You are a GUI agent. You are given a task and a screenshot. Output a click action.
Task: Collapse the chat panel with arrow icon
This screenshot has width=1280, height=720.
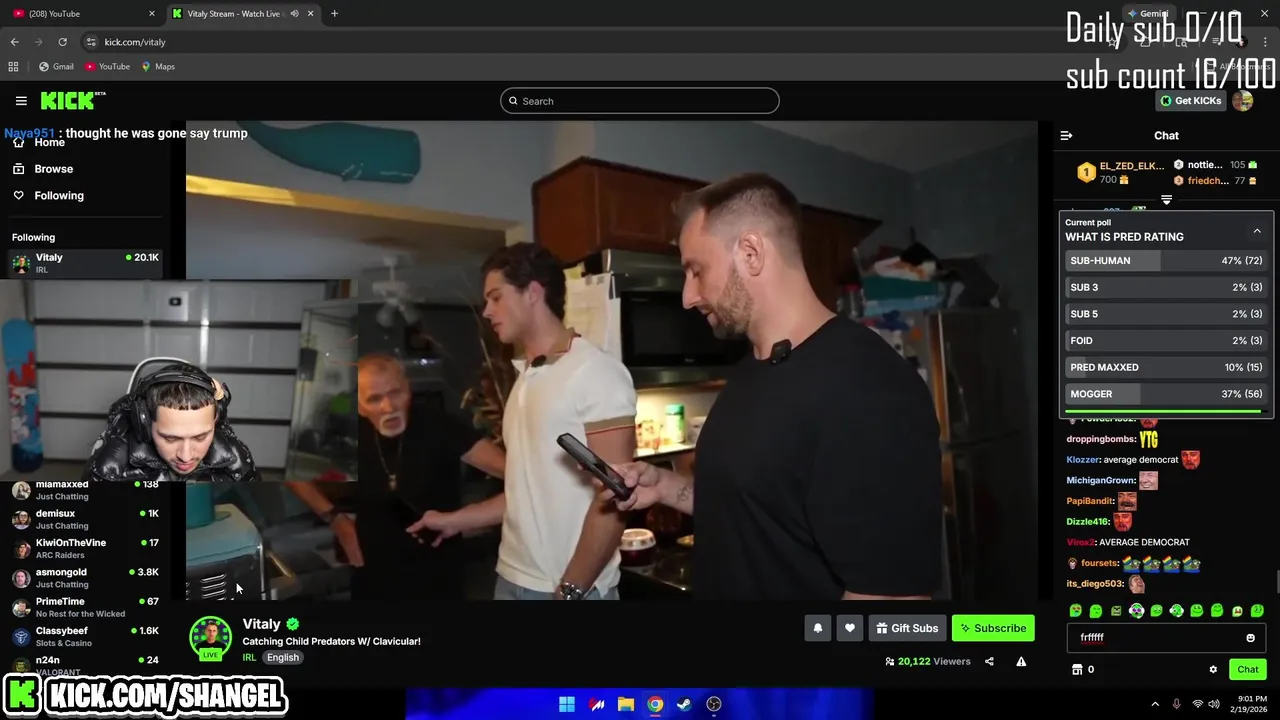(1066, 136)
